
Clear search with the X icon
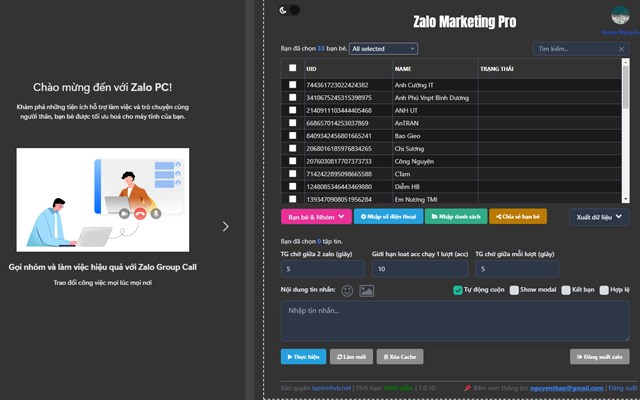click(621, 49)
